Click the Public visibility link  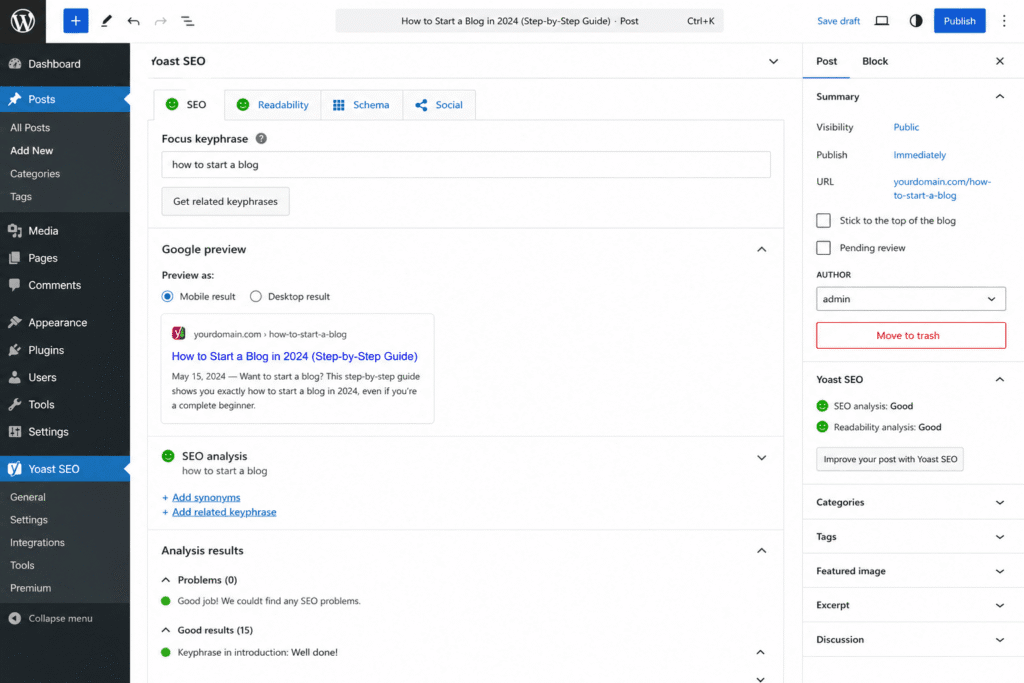coord(906,127)
